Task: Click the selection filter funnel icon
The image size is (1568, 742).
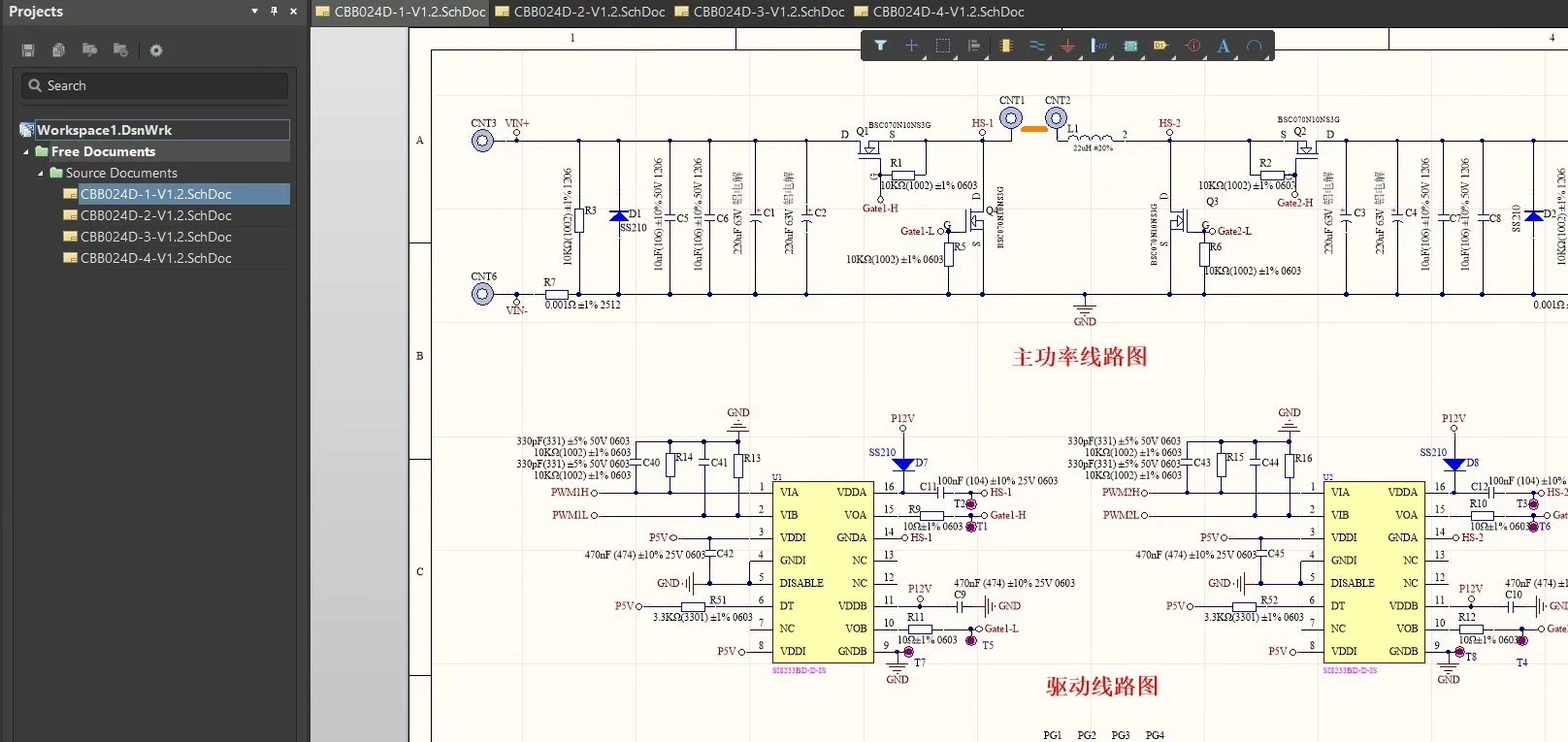Action: 880,46
